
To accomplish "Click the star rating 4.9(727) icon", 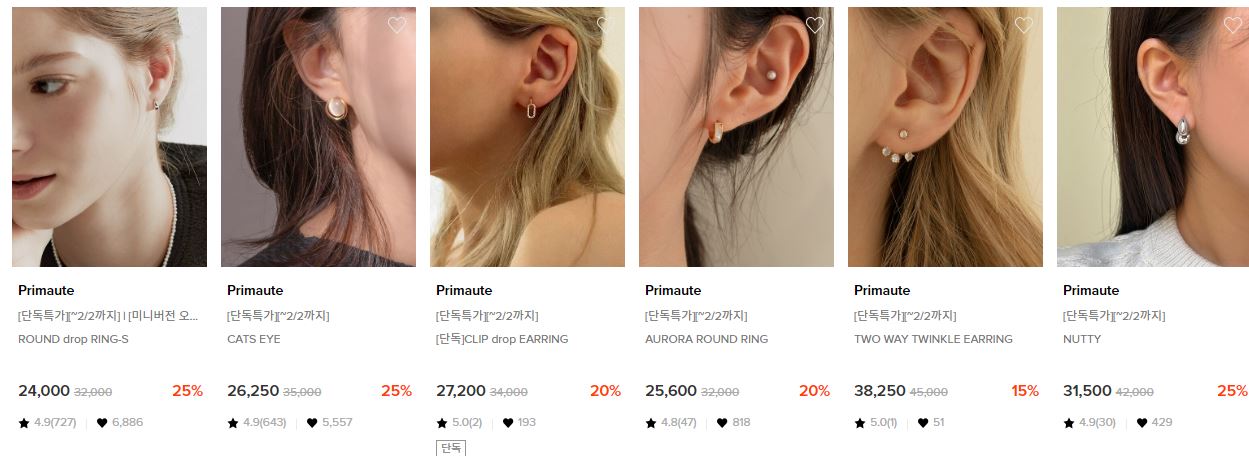I will click(24, 423).
